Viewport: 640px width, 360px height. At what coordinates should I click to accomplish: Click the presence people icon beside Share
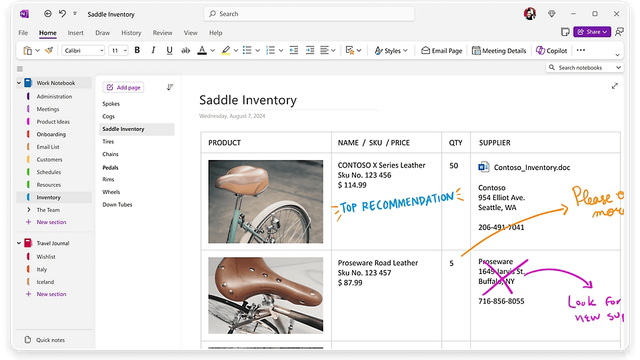coord(619,32)
